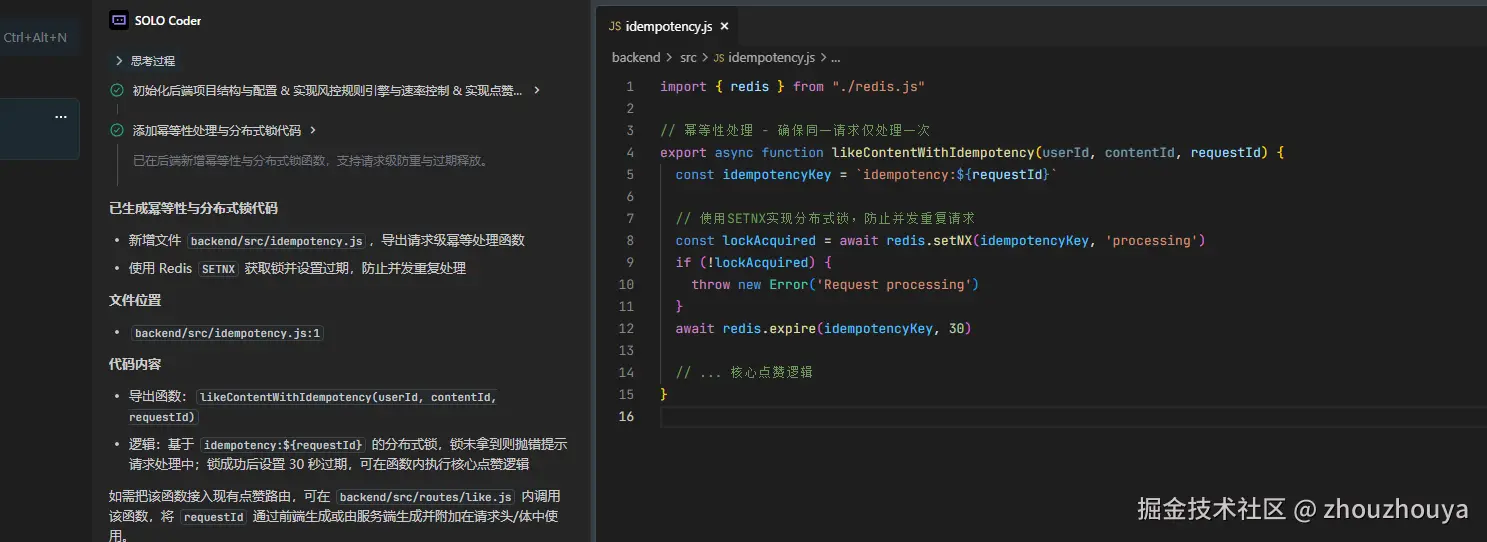Click line number 8 in editor gutter
The image size is (1487, 542).
pos(630,241)
